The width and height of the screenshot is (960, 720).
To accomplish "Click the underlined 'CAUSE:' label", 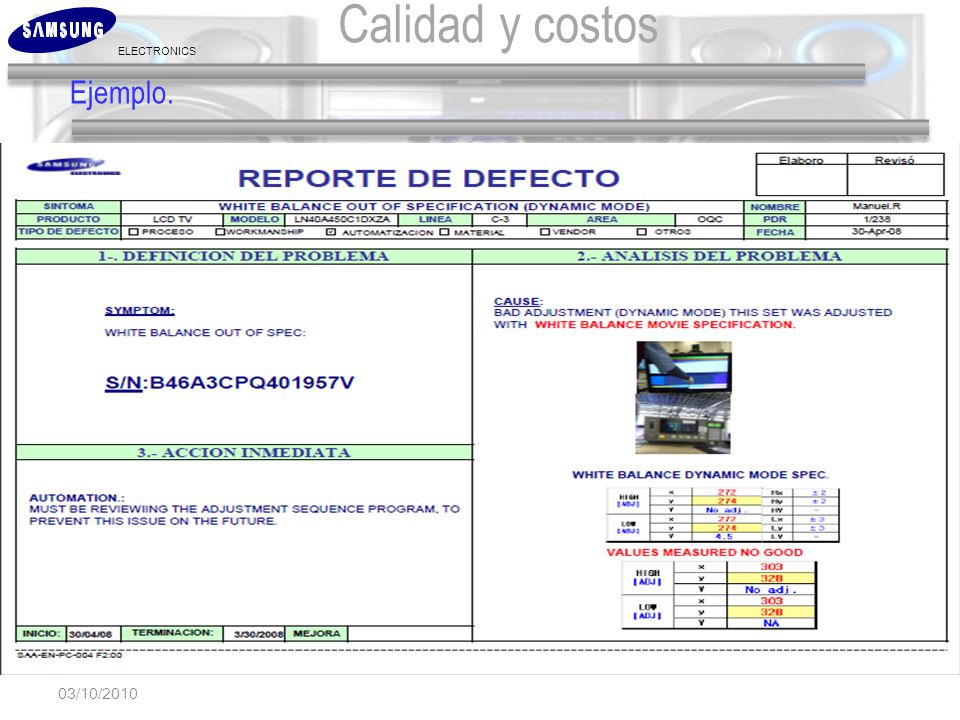I will pyautogui.click(x=518, y=301).
